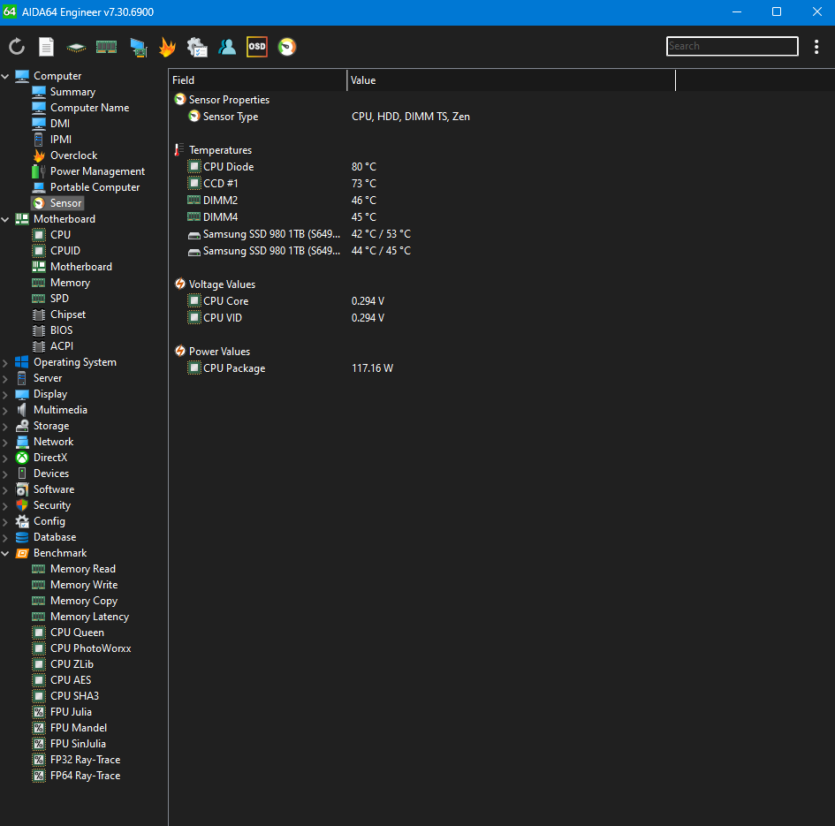Image resolution: width=835 pixels, height=826 pixels.
Task: Select the Security tree item
Action: click(52, 505)
